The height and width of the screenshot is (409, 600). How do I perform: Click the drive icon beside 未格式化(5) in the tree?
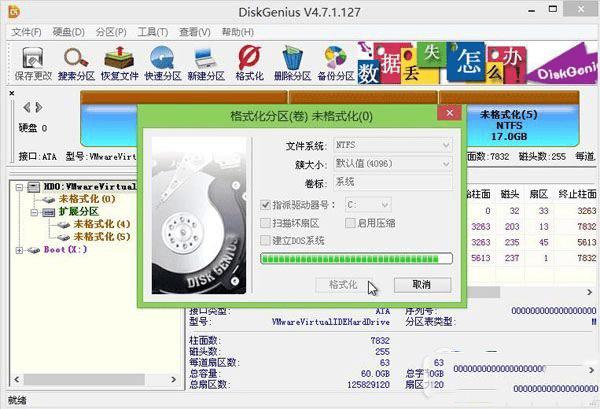click(64, 237)
